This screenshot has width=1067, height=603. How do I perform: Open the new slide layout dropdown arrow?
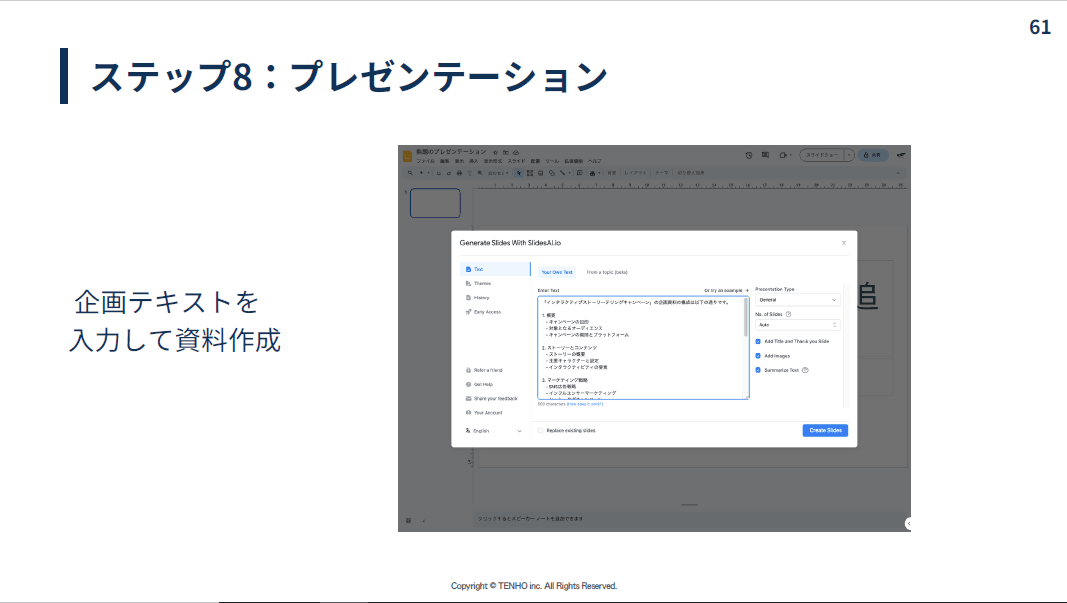(x=428, y=173)
